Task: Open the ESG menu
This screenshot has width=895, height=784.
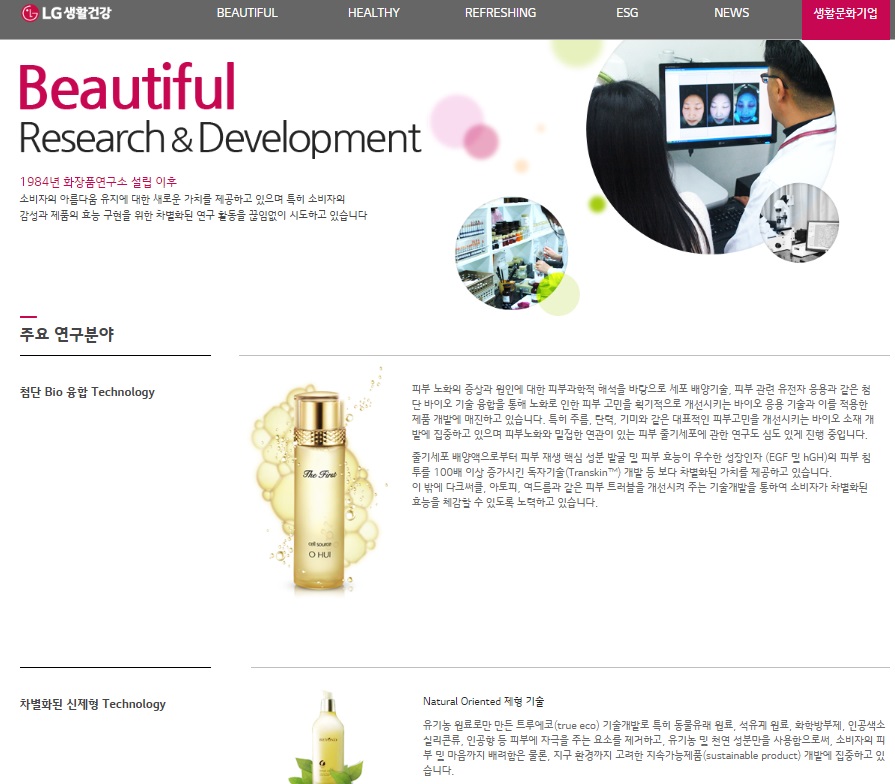Action: pyautogui.click(x=627, y=13)
